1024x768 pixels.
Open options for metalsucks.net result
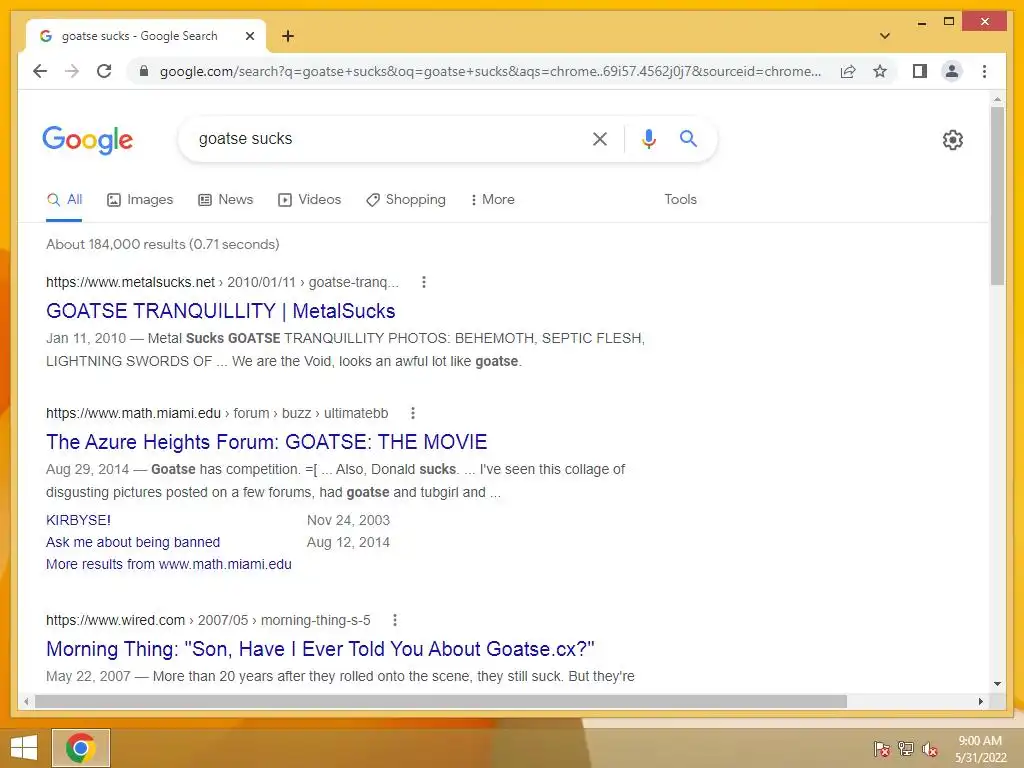424,282
